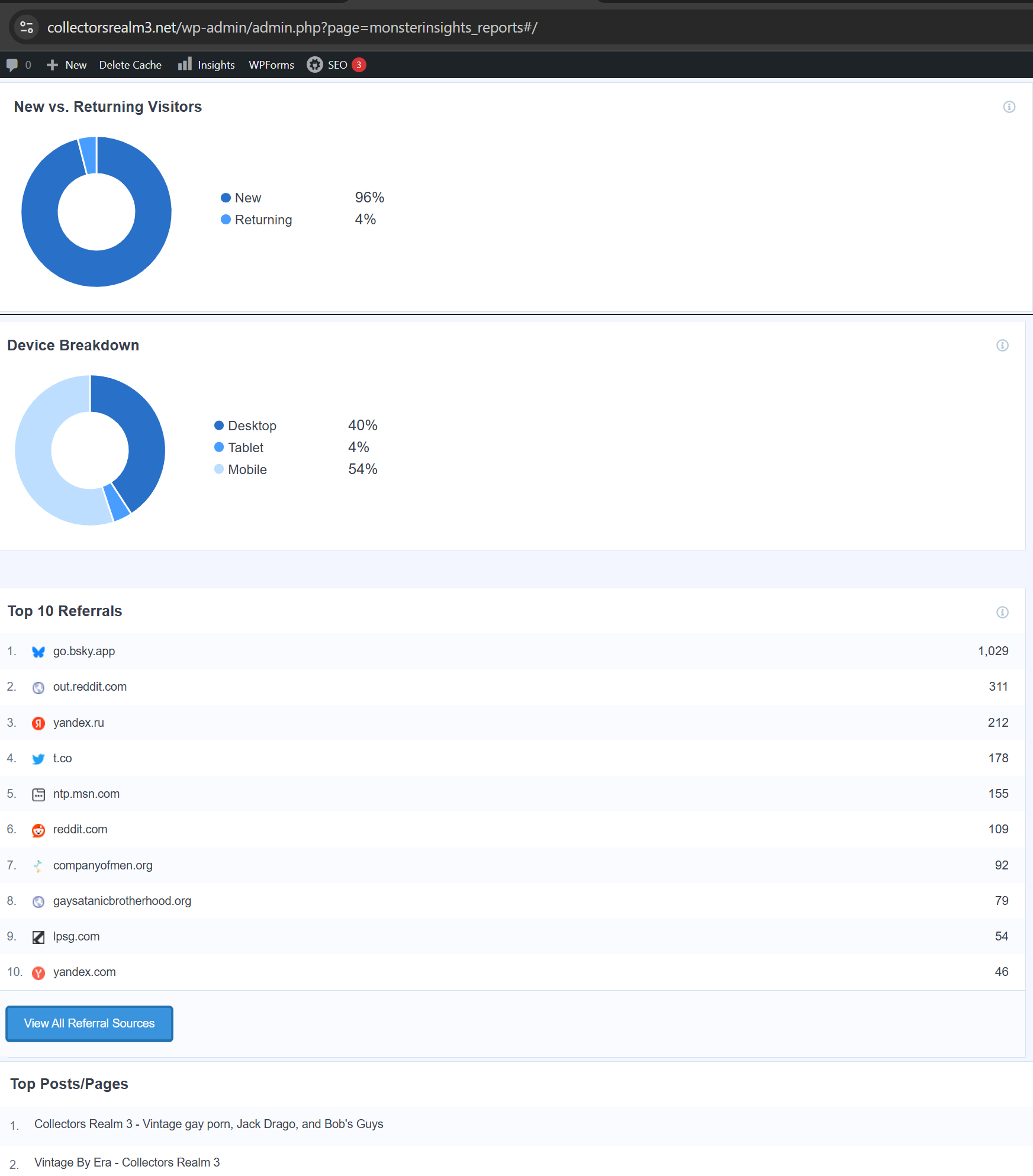
Task: Click the 311 count for out.reddit.com
Action: [998, 687]
